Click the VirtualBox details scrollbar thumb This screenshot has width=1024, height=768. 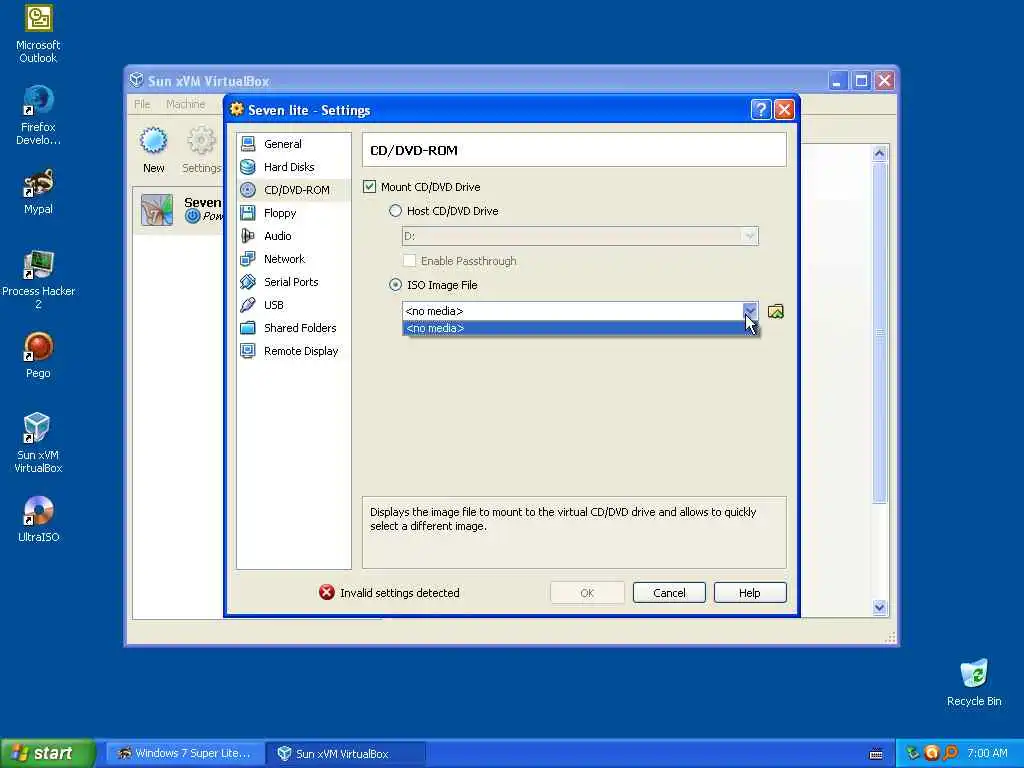pyautogui.click(x=879, y=332)
